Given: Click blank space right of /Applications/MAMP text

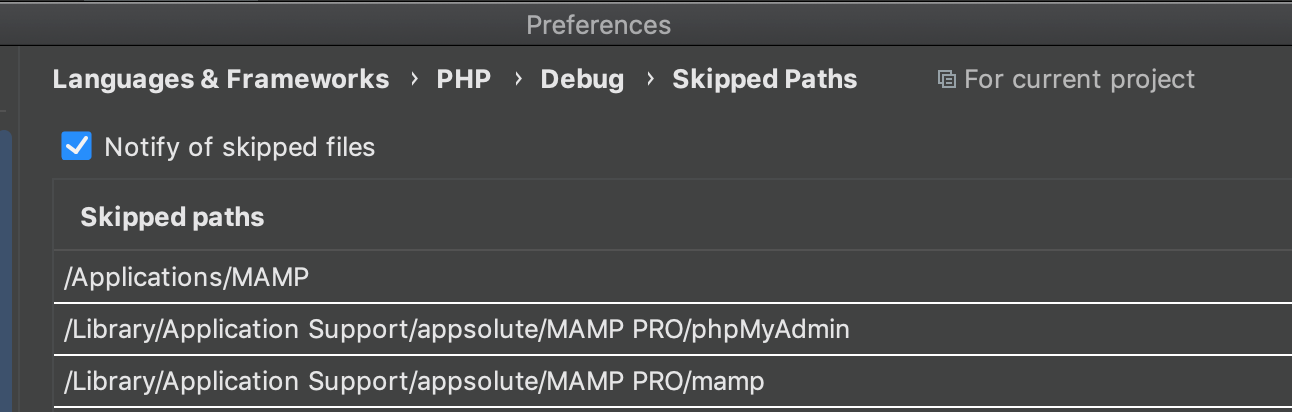Looking at the screenshot, I should point(800,277).
